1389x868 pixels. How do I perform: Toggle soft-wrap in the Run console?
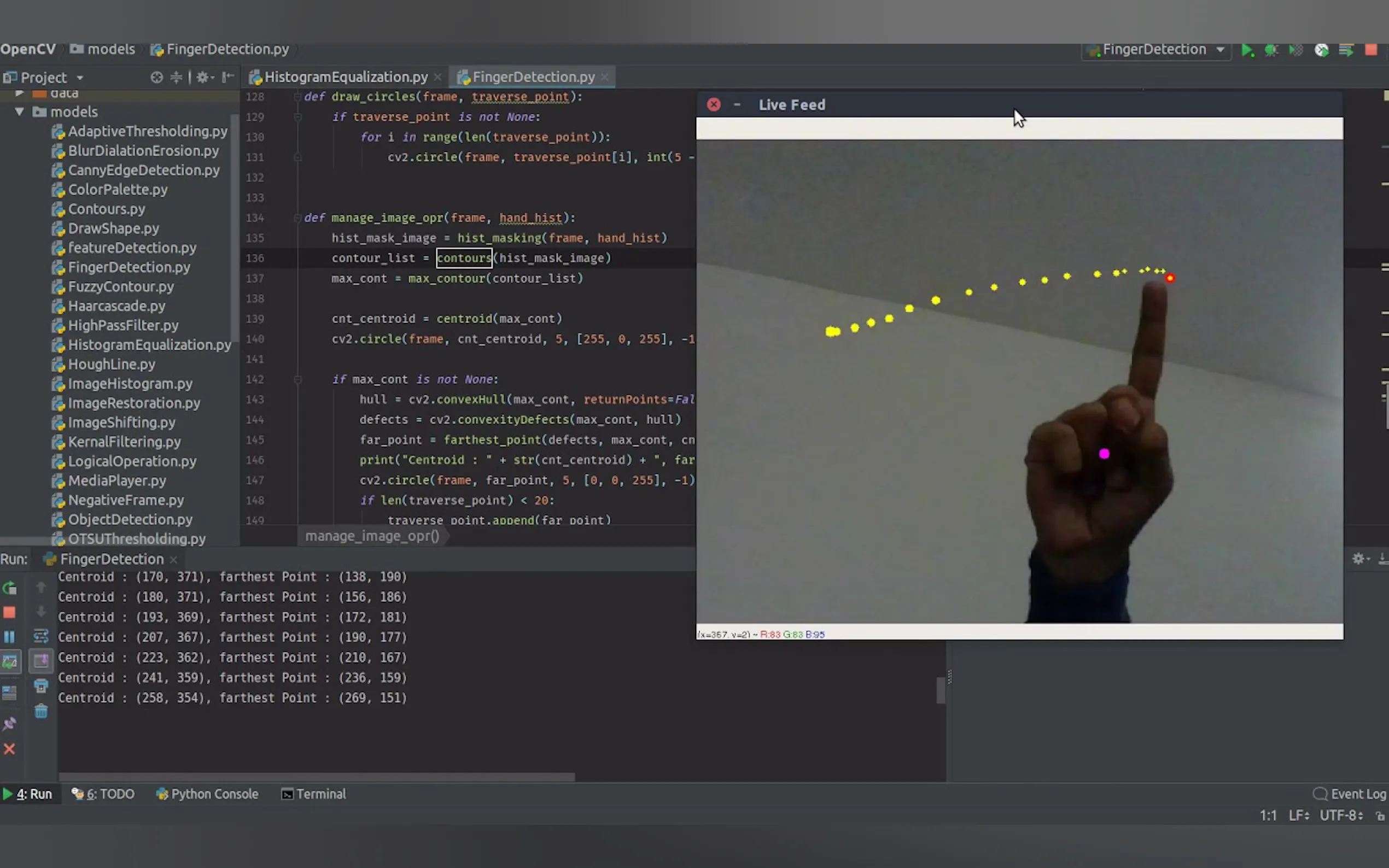coord(41,636)
